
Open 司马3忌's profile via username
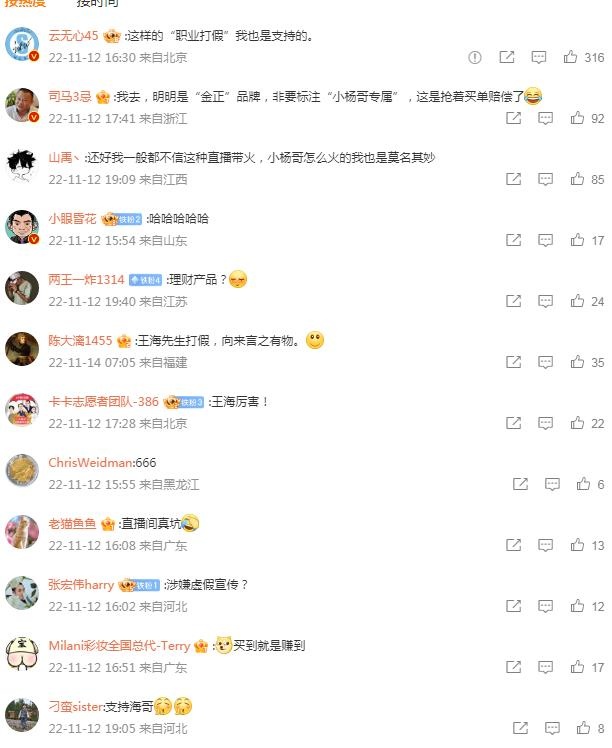[x=70, y=97]
